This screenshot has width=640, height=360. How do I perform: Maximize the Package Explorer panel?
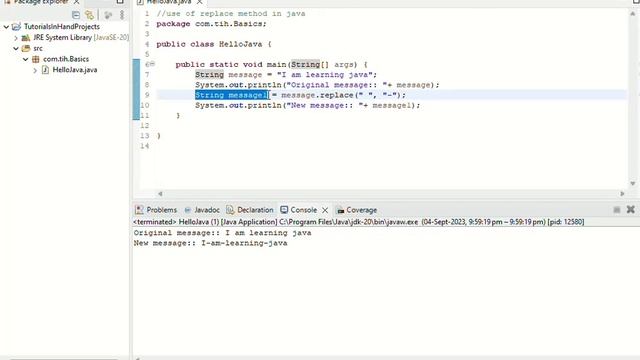pos(120,2)
